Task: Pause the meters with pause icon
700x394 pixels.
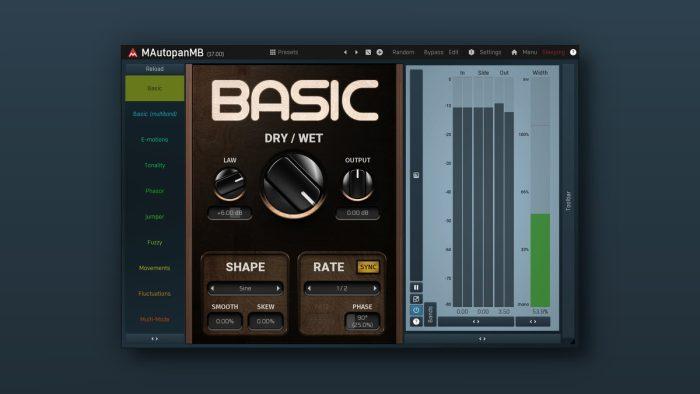Action: [x=416, y=287]
